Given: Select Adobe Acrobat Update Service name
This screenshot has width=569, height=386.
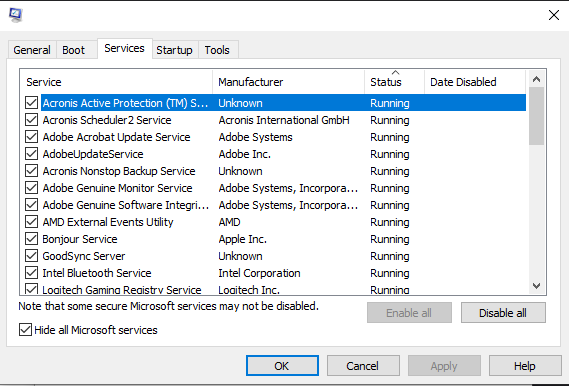Looking at the screenshot, I should [x=116, y=137].
